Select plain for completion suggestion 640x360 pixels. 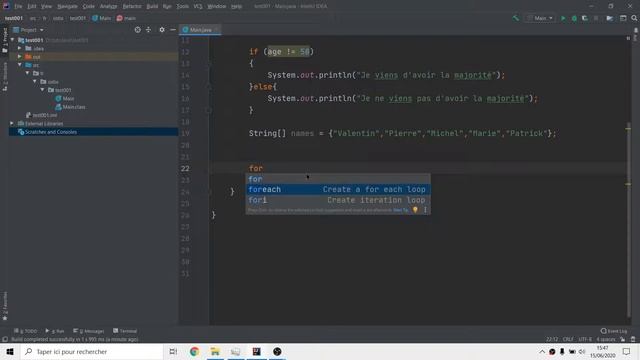pyautogui.click(x=338, y=179)
